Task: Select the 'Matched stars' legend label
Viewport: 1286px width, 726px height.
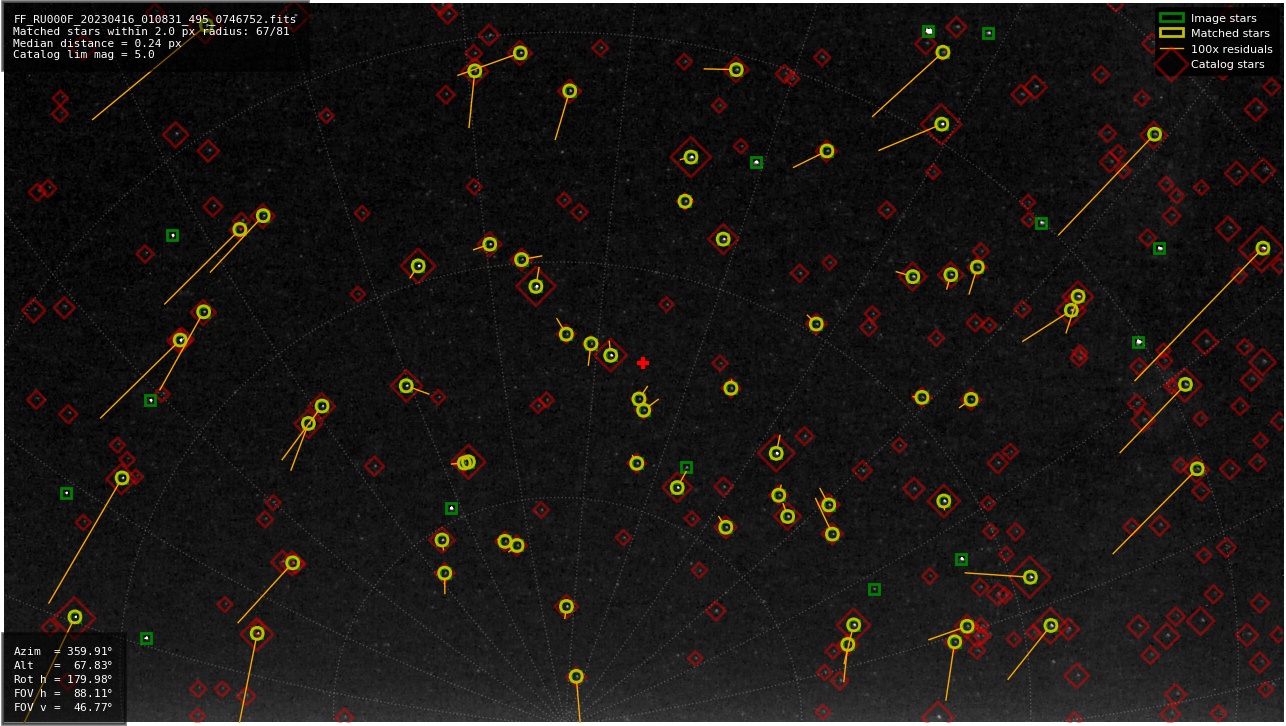Action: pos(1230,33)
